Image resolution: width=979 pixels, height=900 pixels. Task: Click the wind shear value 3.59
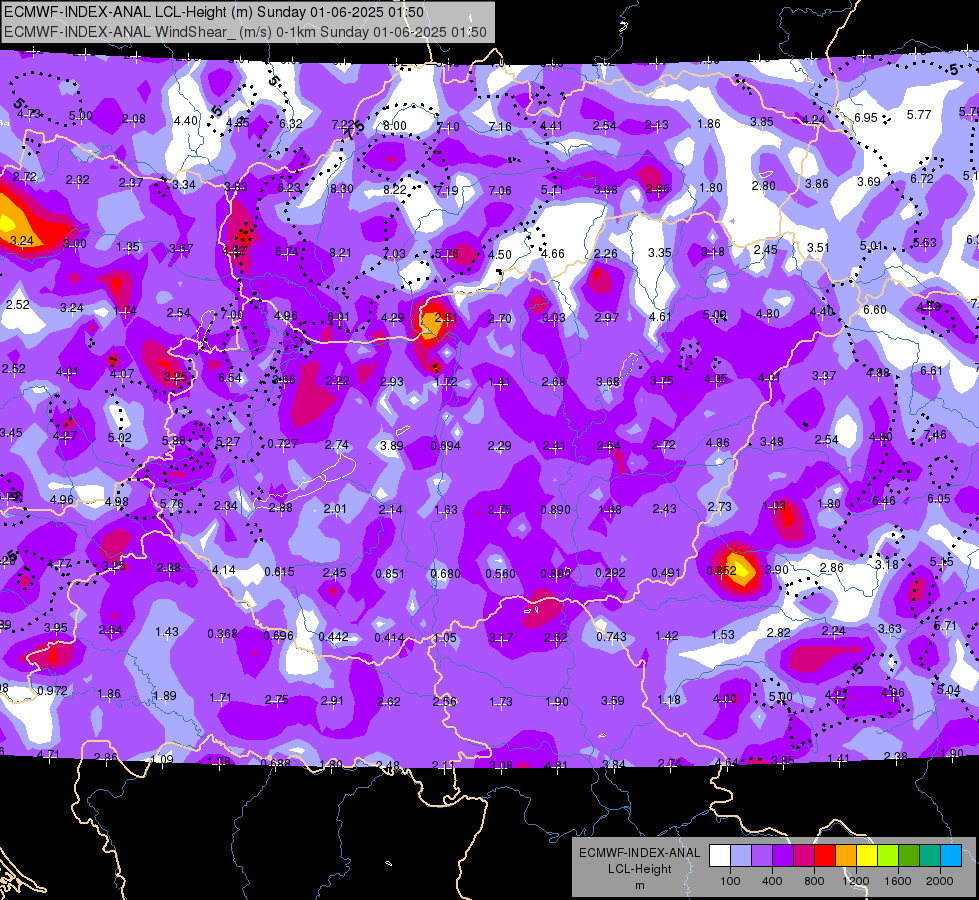point(612,701)
